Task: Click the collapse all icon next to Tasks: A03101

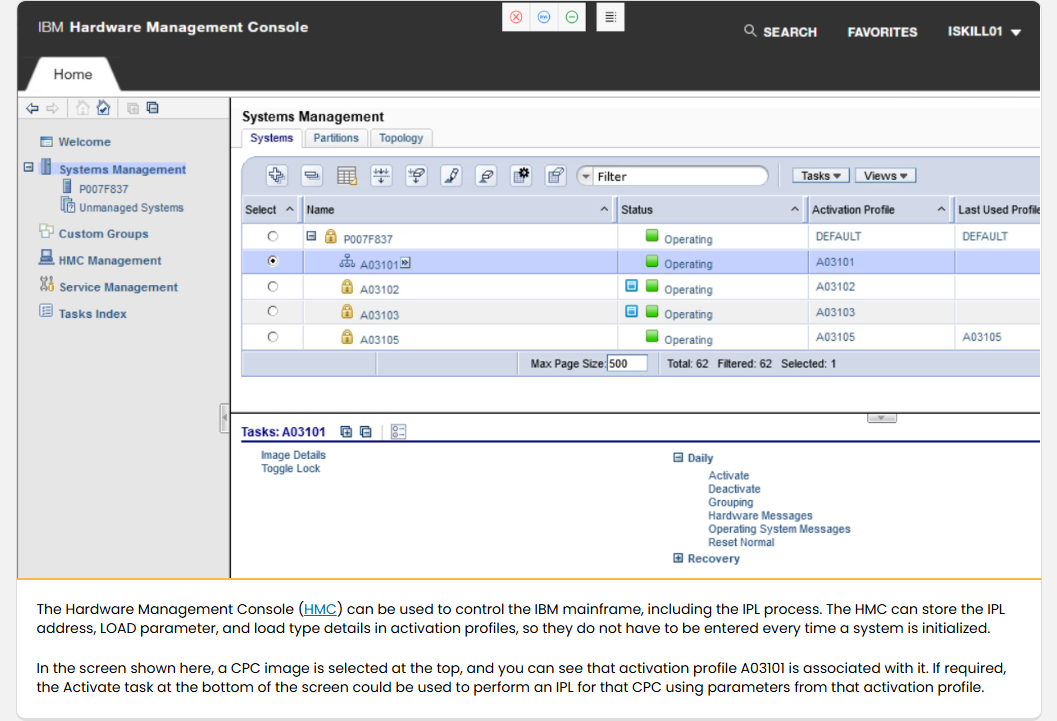Action: [x=366, y=432]
